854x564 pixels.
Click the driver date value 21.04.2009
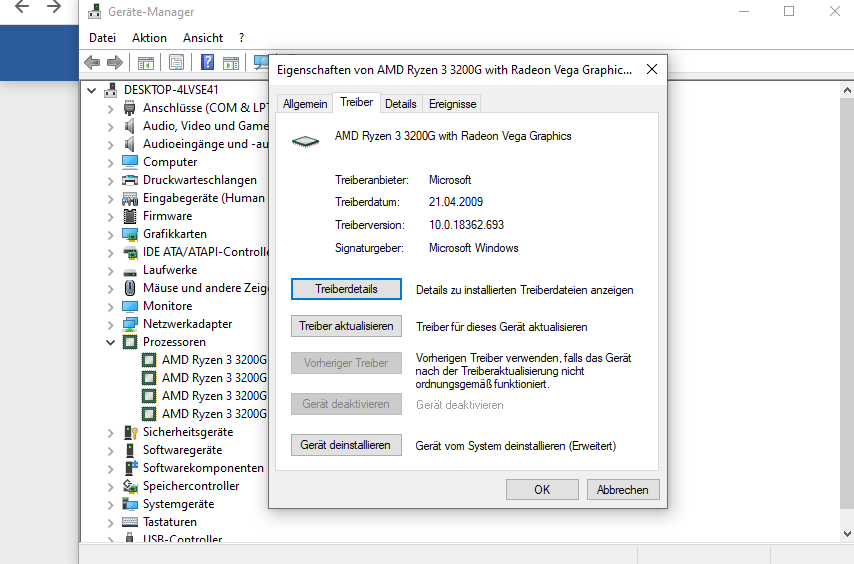tap(456, 202)
